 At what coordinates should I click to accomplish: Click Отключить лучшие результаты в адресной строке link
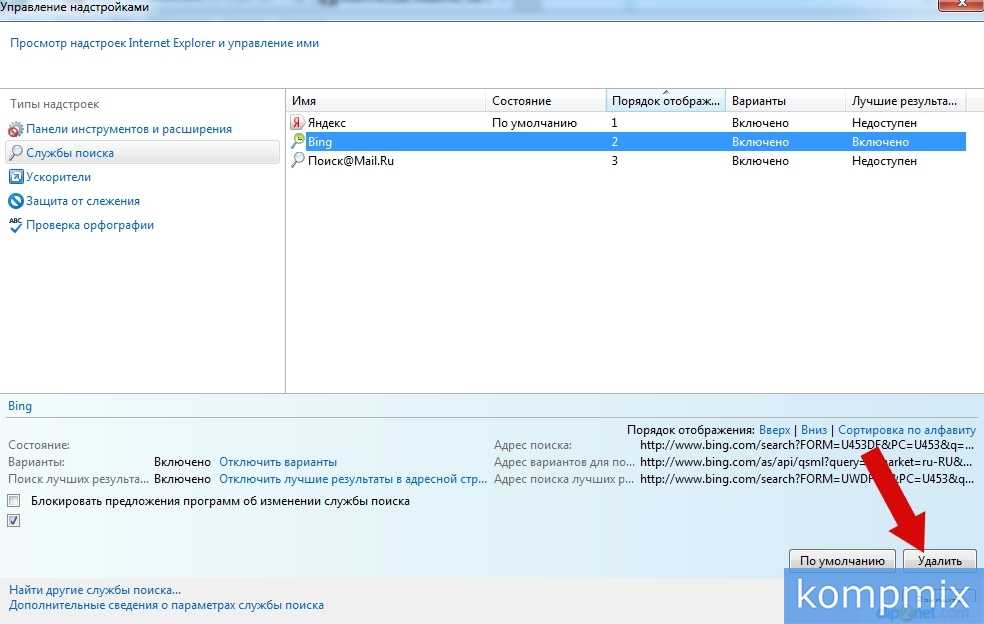[353, 479]
